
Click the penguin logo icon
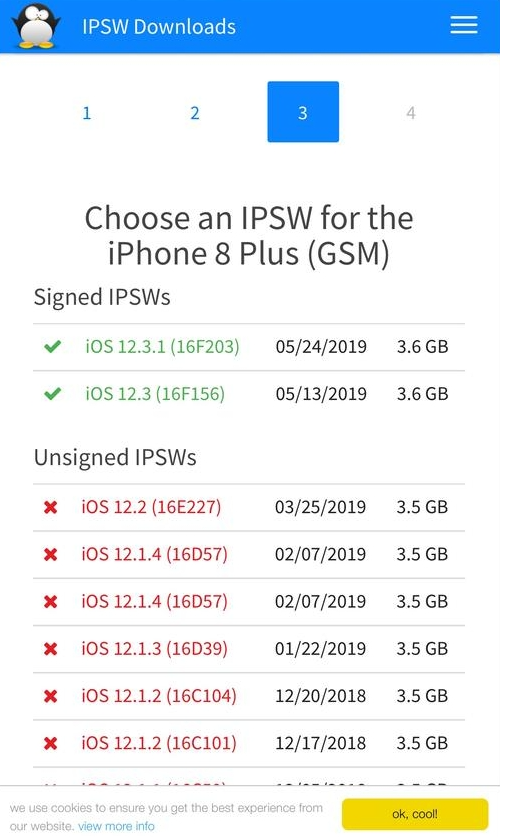(x=36, y=26)
